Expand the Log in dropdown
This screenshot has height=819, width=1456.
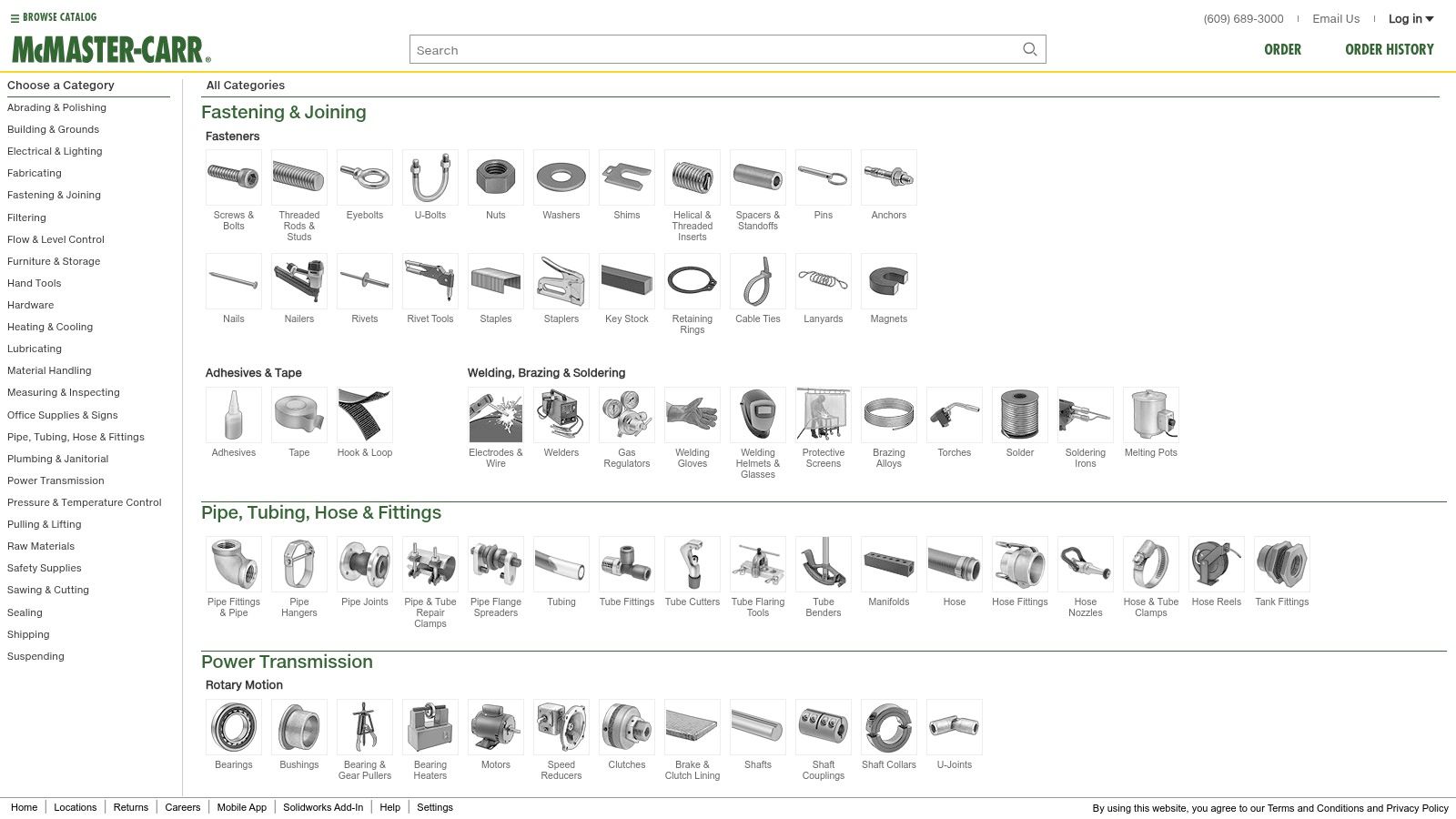pos(1410,18)
